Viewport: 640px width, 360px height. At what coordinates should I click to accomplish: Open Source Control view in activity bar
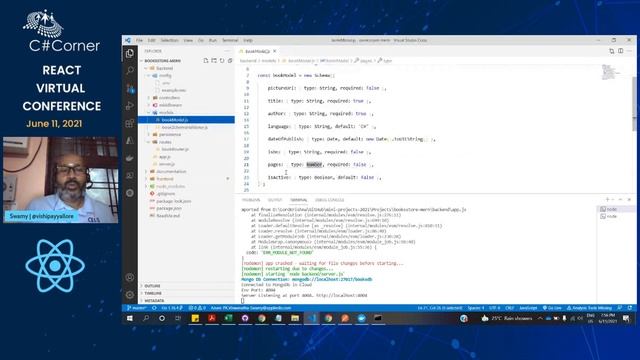coord(130,89)
